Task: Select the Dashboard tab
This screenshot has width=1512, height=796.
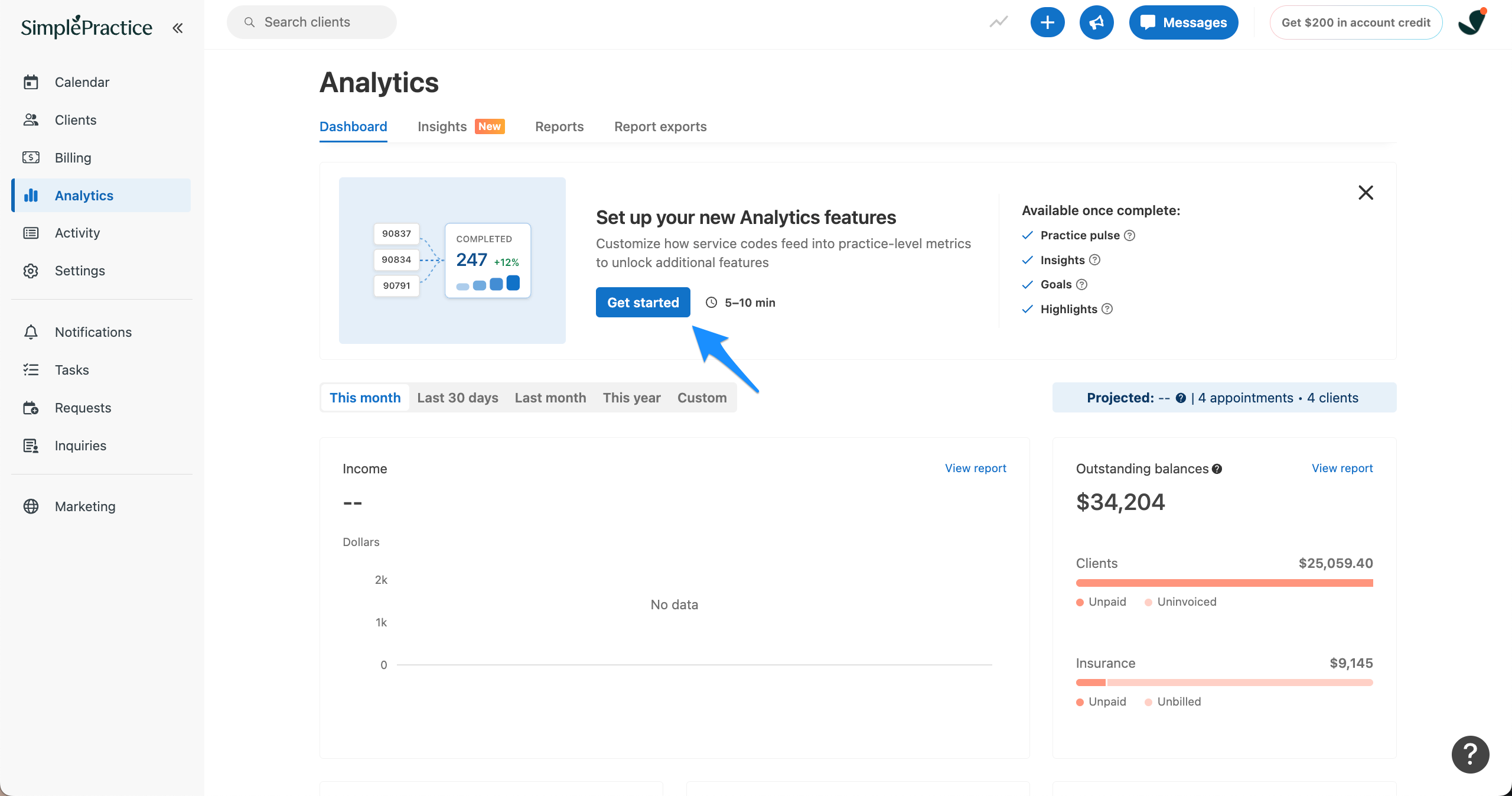Action: point(353,126)
